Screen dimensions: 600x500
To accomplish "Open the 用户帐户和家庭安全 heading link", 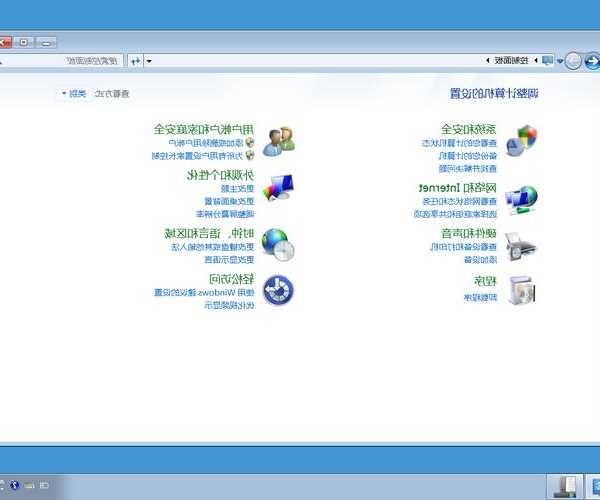I will coord(204,129).
